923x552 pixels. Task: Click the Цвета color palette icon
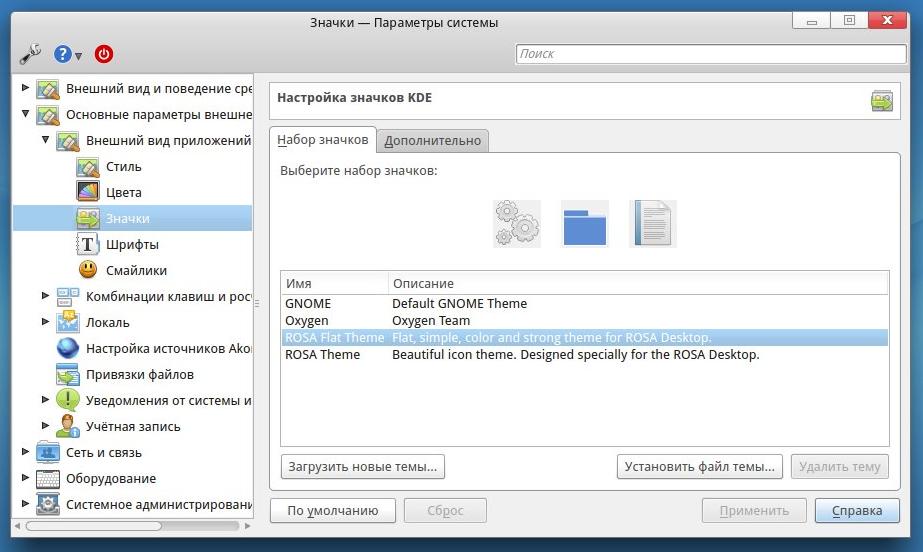tap(88, 192)
